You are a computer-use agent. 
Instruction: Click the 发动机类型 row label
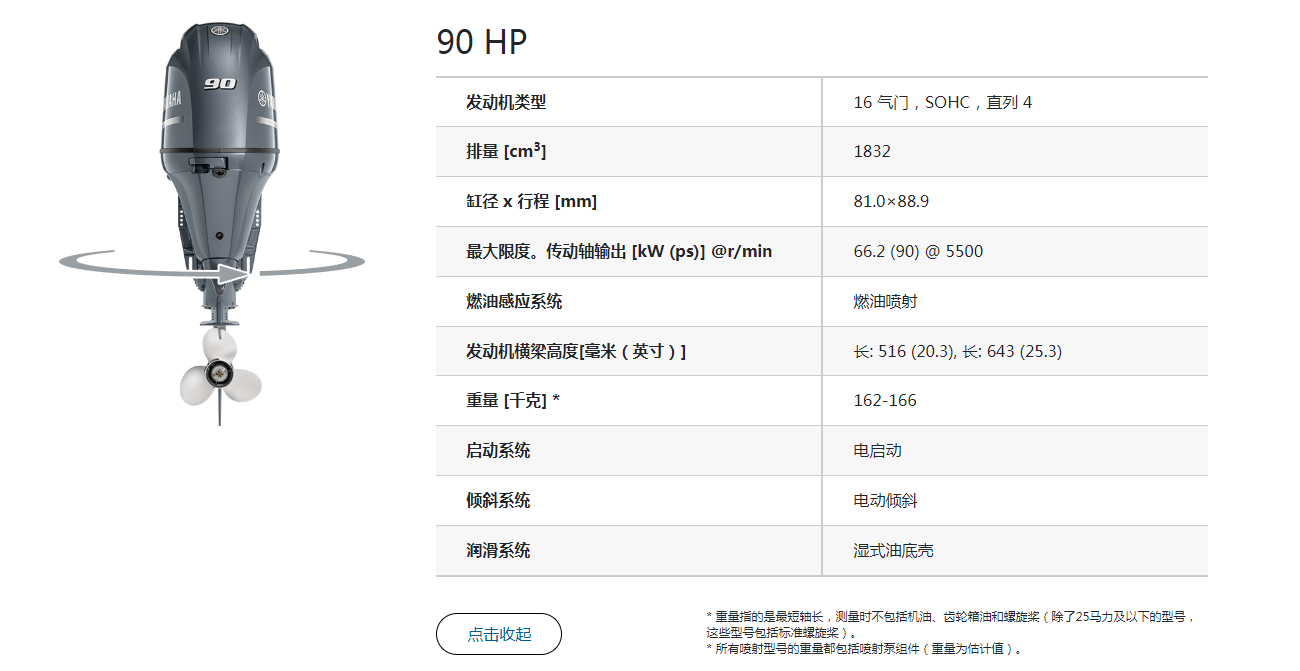coord(506,102)
